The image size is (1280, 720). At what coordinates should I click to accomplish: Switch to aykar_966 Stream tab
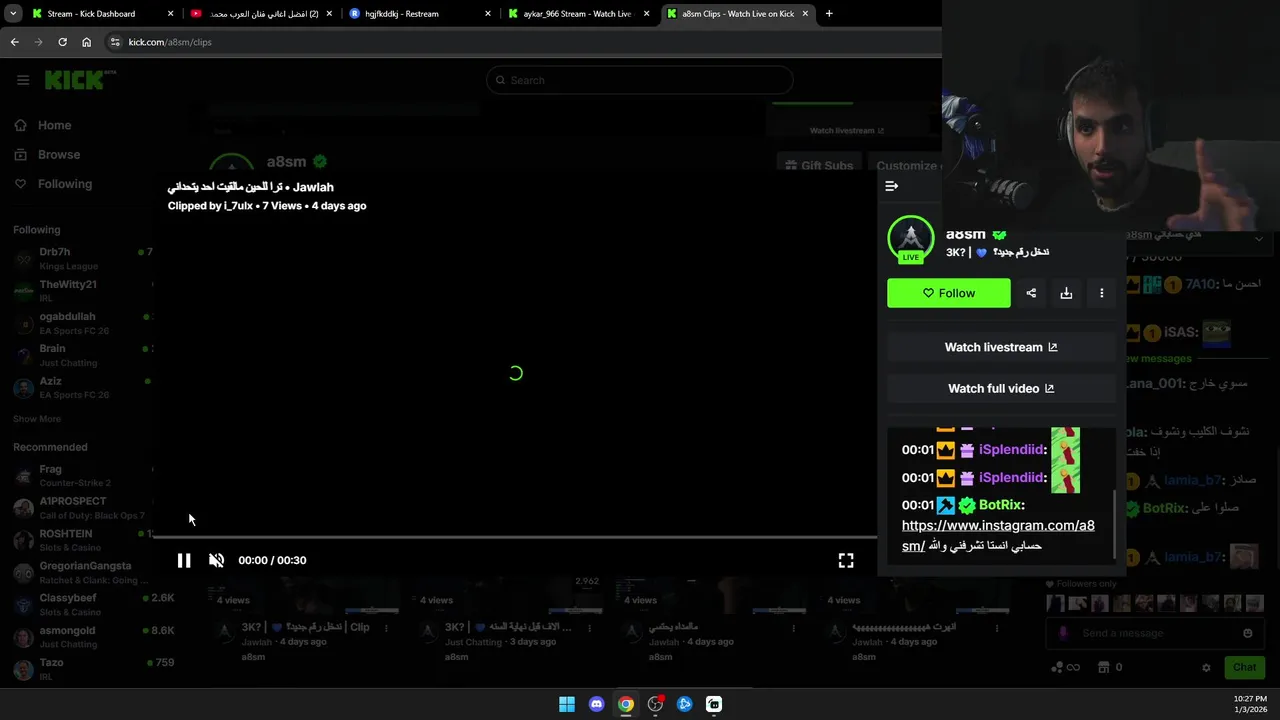[579, 14]
